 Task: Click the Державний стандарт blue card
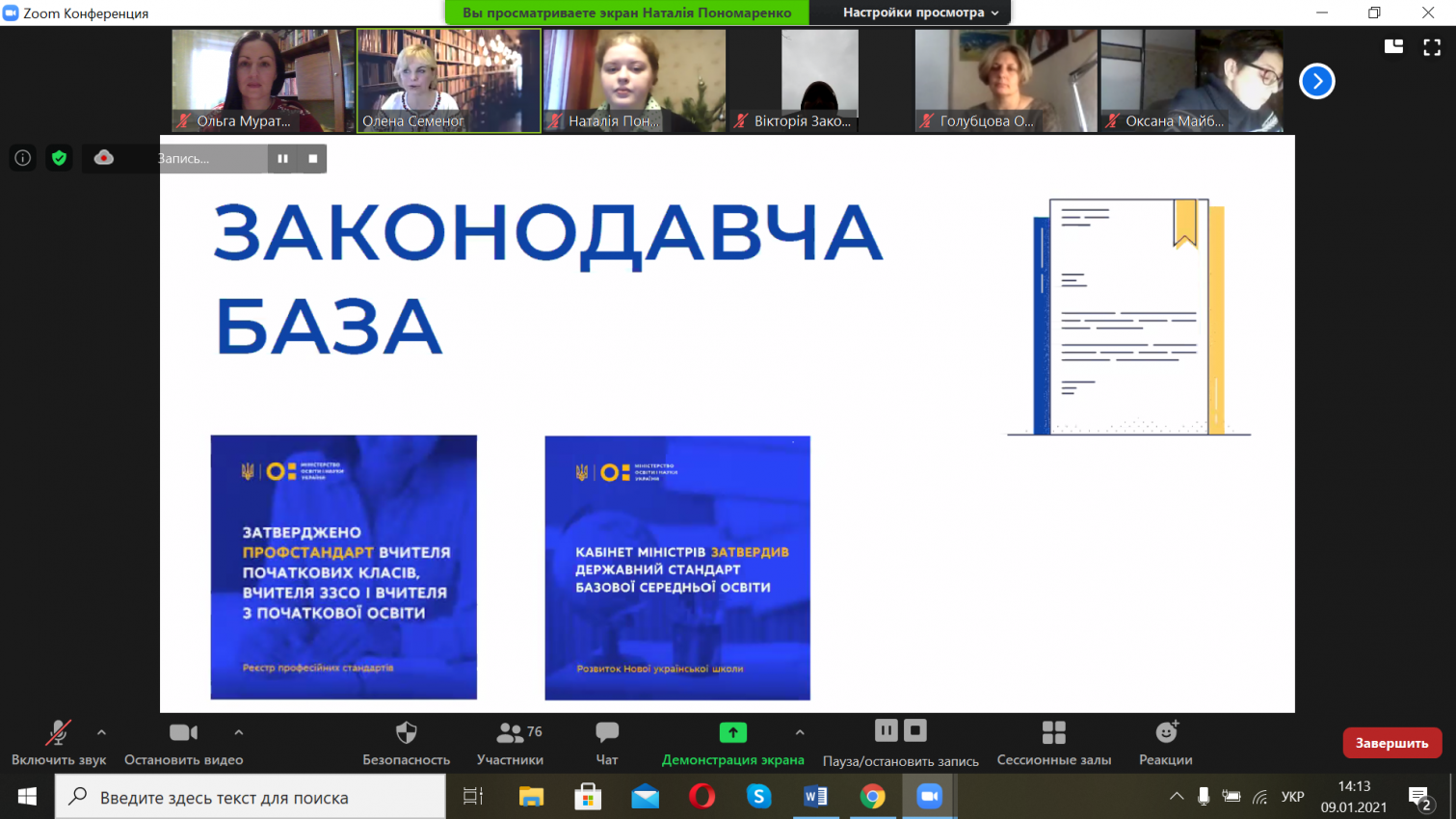pyautogui.click(x=677, y=568)
